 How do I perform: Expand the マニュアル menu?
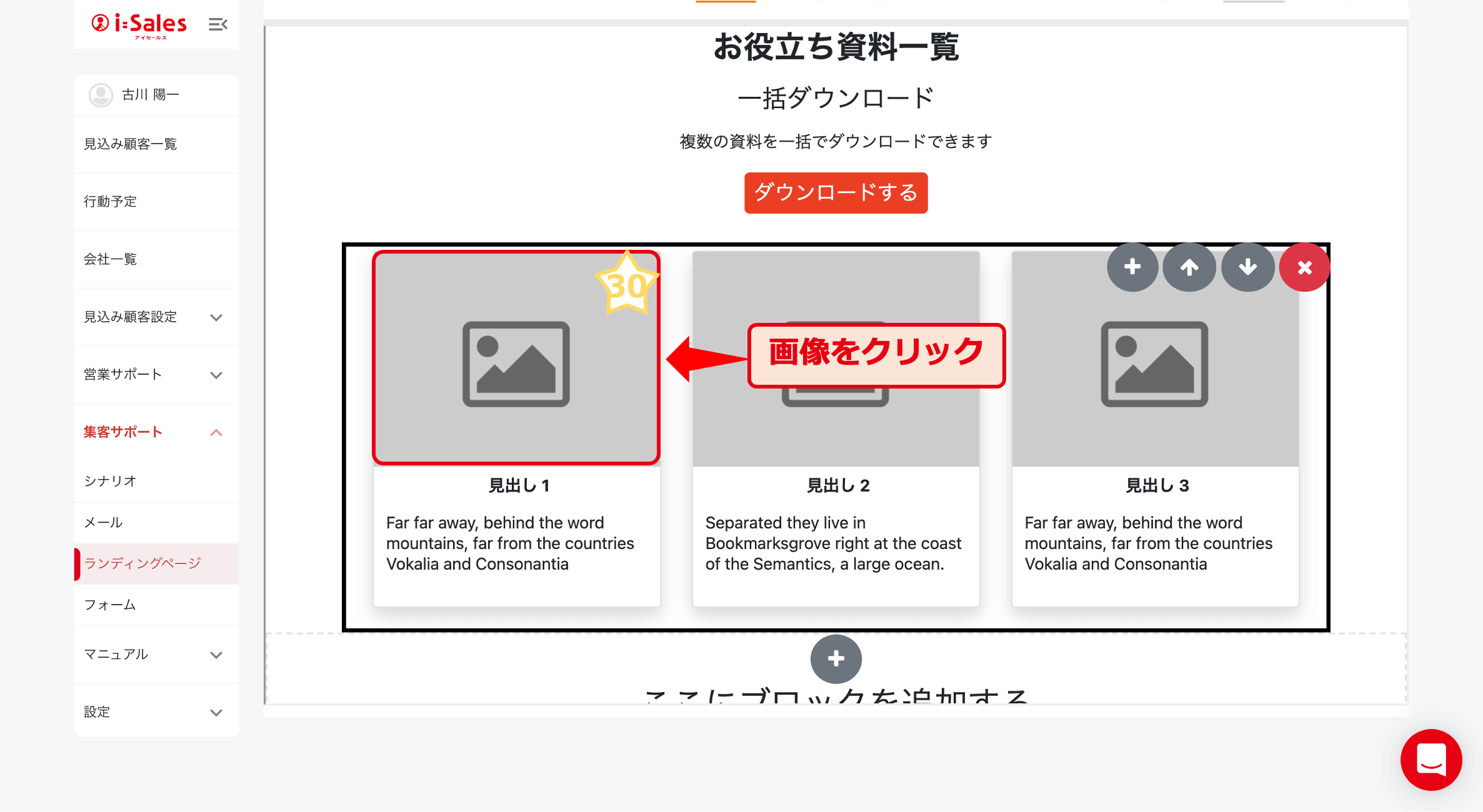[x=216, y=655]
